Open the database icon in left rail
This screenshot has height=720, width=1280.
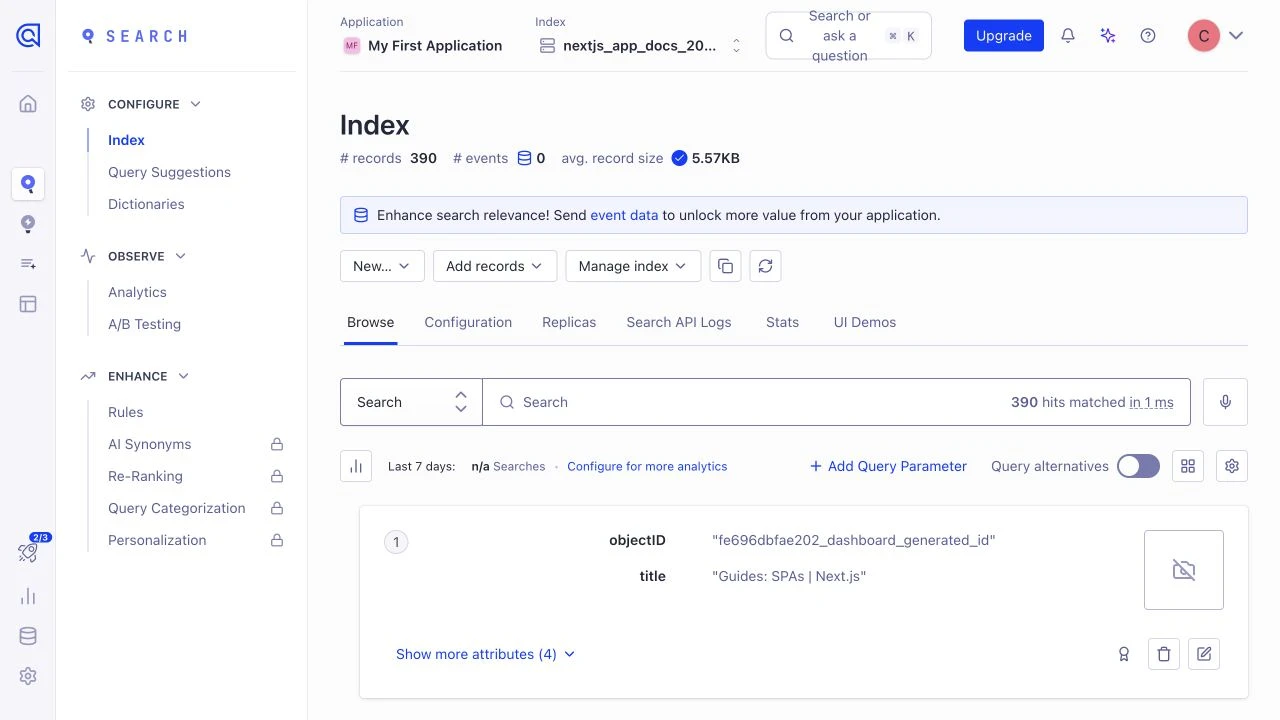28,637
